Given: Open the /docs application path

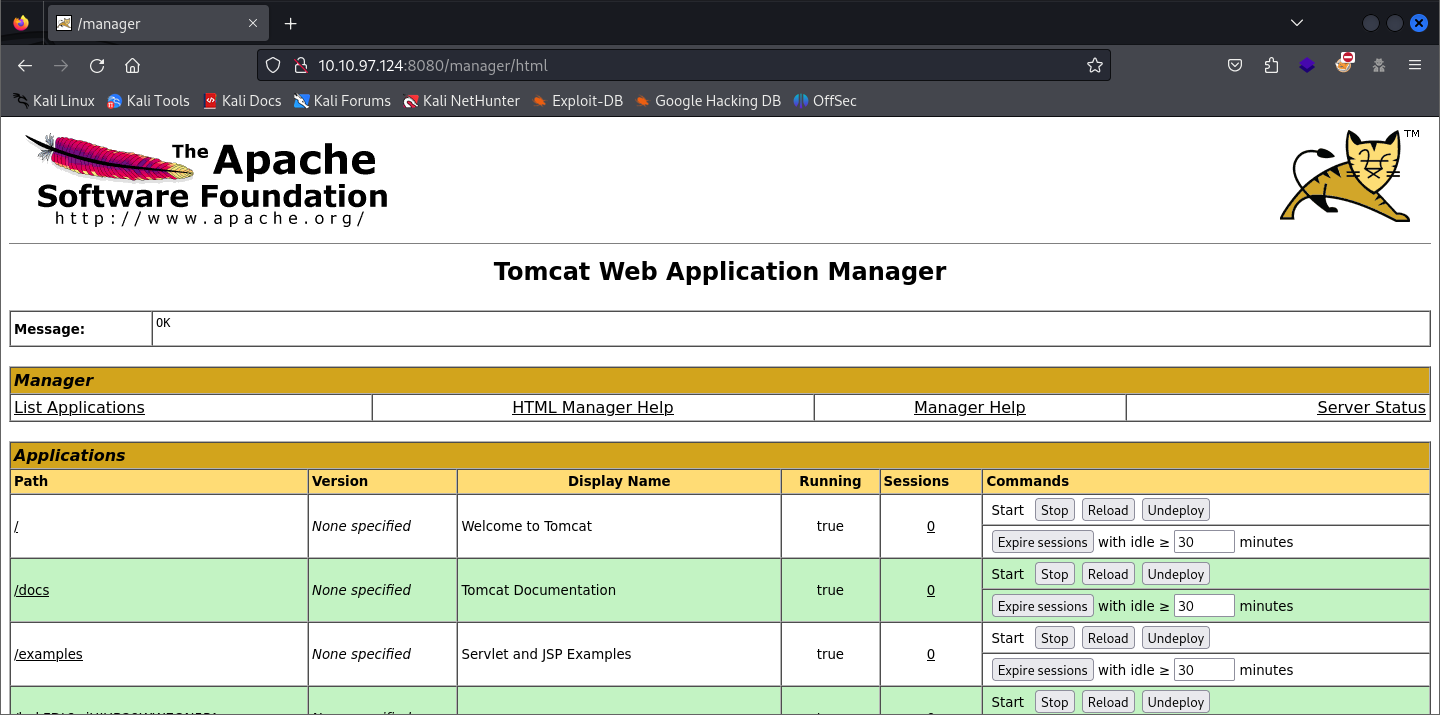Looking at the screenshot, I should [32, 590].
